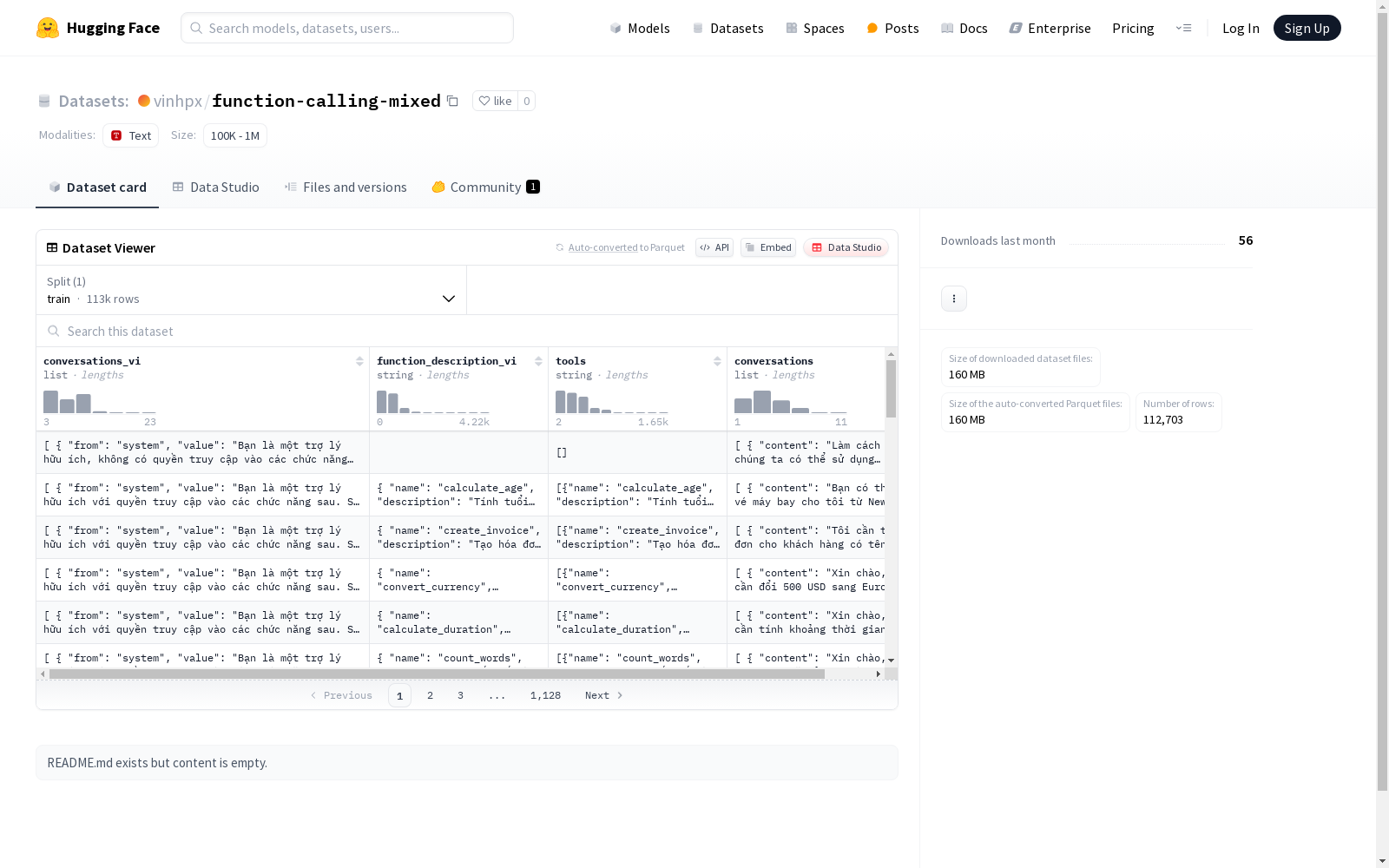The width and height of the screenshot is (1389, 868).
Task: Click the table horizontal scrollbar
Action: (x=437, y=674)
